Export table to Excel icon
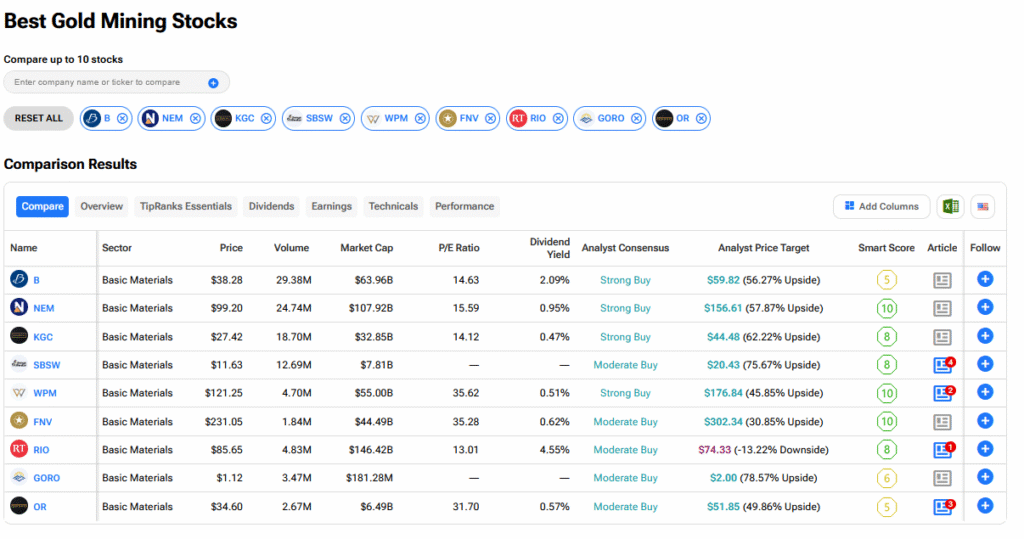 (949, 206)
